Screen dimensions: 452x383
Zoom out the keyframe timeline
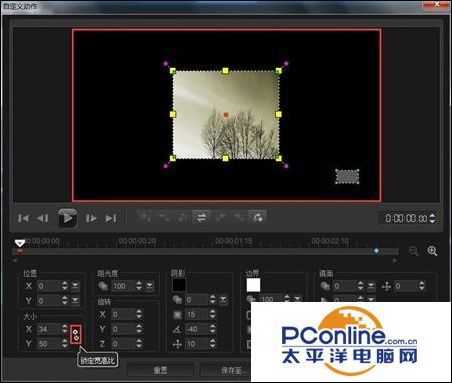(x=413, y=251)
